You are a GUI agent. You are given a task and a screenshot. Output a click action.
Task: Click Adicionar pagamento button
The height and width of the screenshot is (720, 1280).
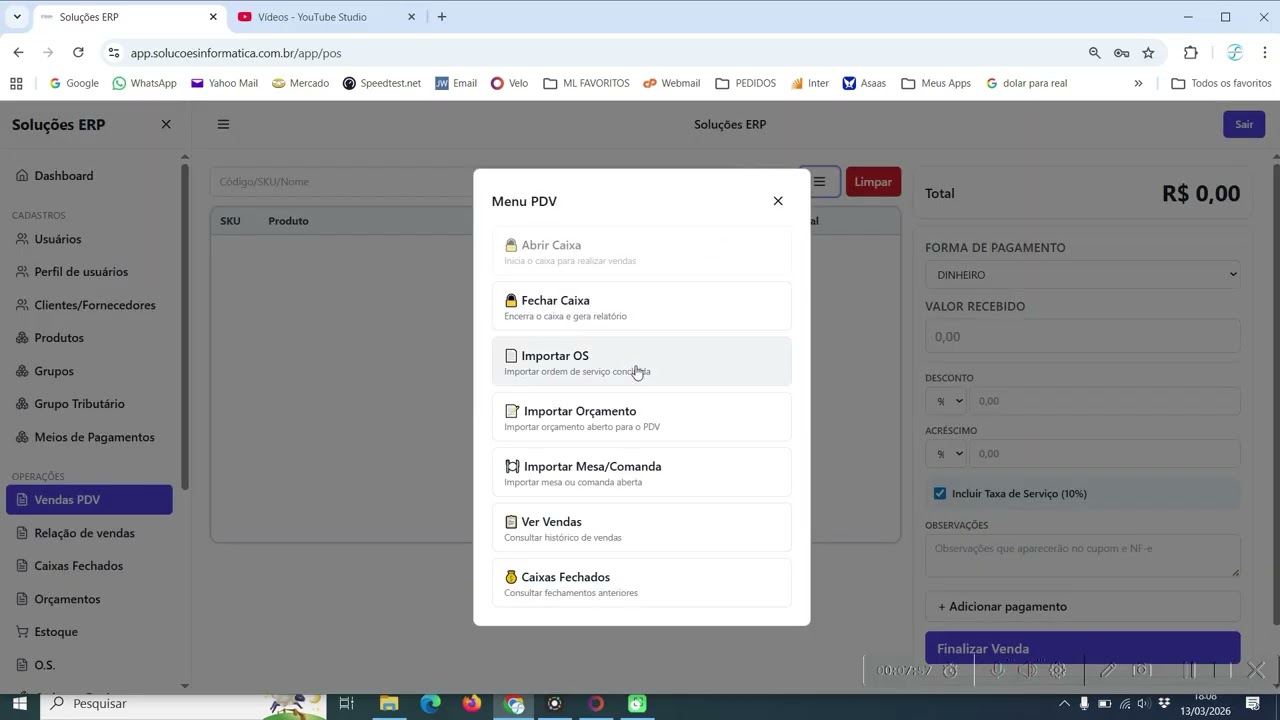(x=1082, y=606)
